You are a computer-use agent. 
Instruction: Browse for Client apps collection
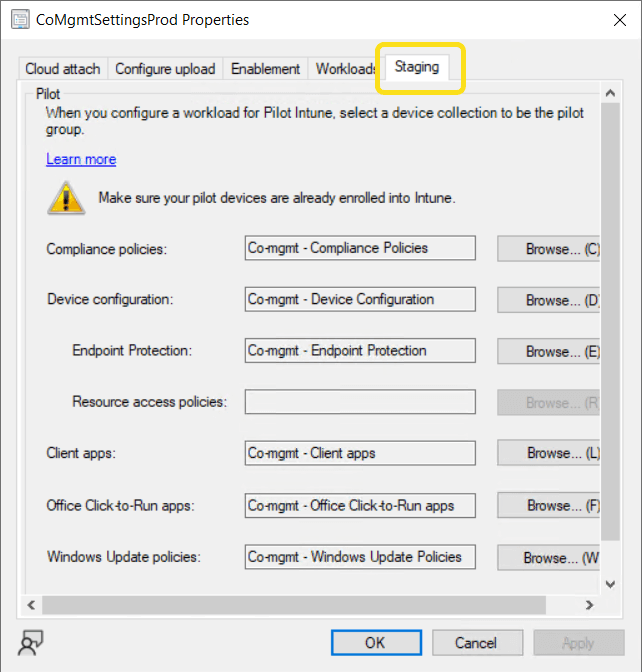[x=549, y=453]
